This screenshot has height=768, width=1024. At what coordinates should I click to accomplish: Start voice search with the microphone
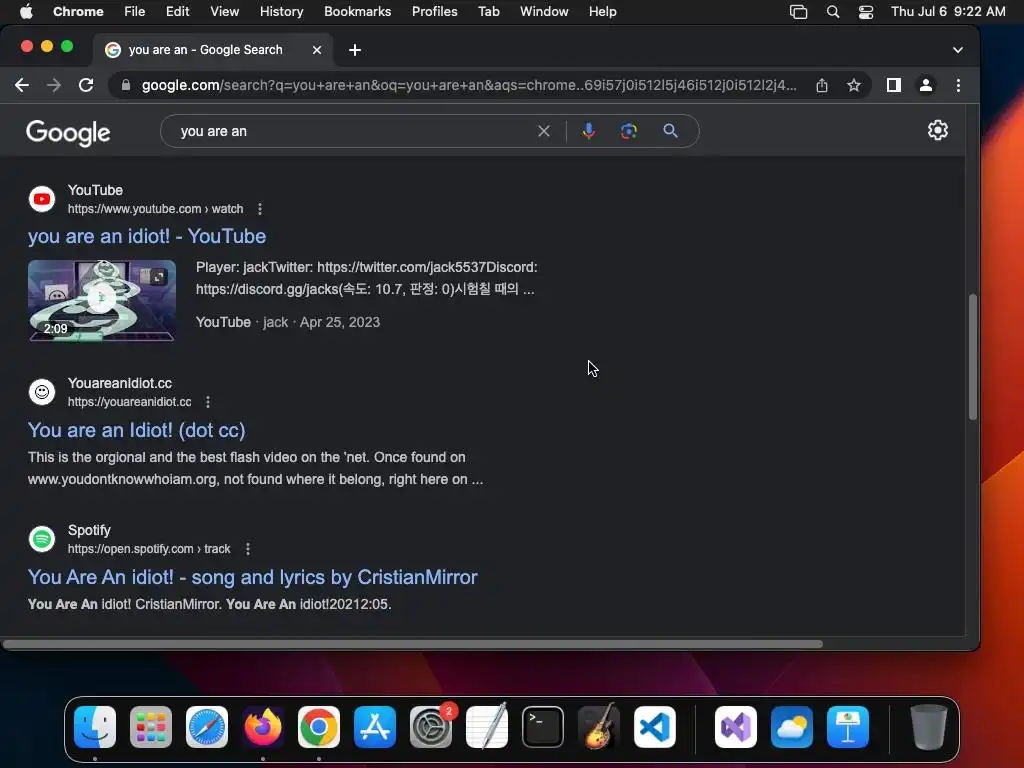coord(588,131)
